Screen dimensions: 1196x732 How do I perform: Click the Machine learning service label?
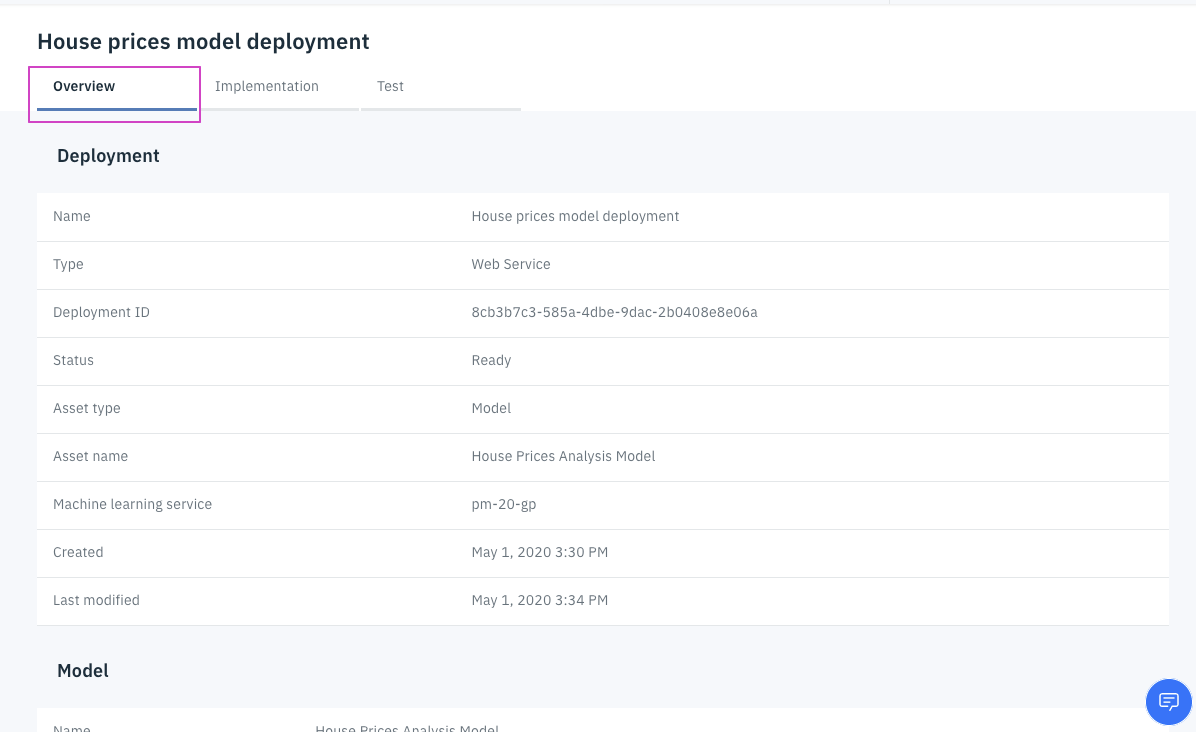132,505
